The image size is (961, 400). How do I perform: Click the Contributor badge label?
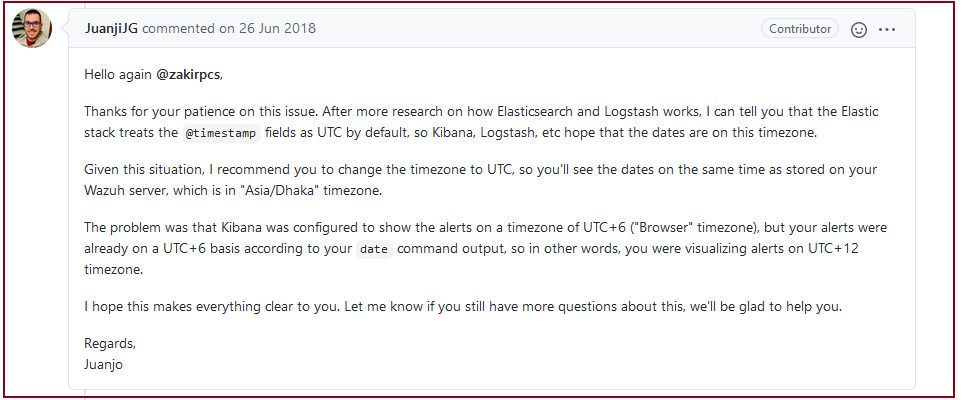[x=800, y=29]
